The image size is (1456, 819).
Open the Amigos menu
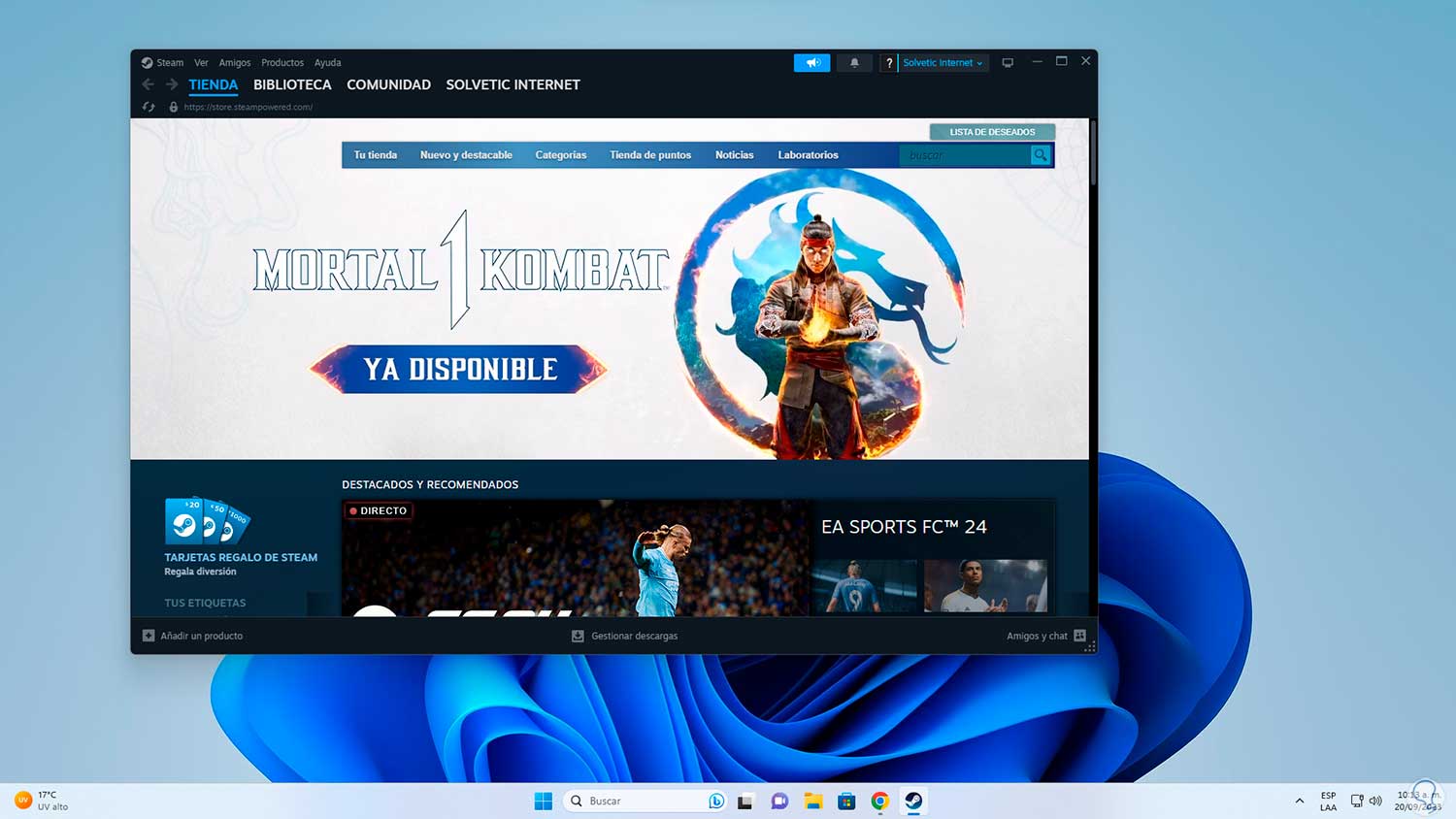[235, 63]
